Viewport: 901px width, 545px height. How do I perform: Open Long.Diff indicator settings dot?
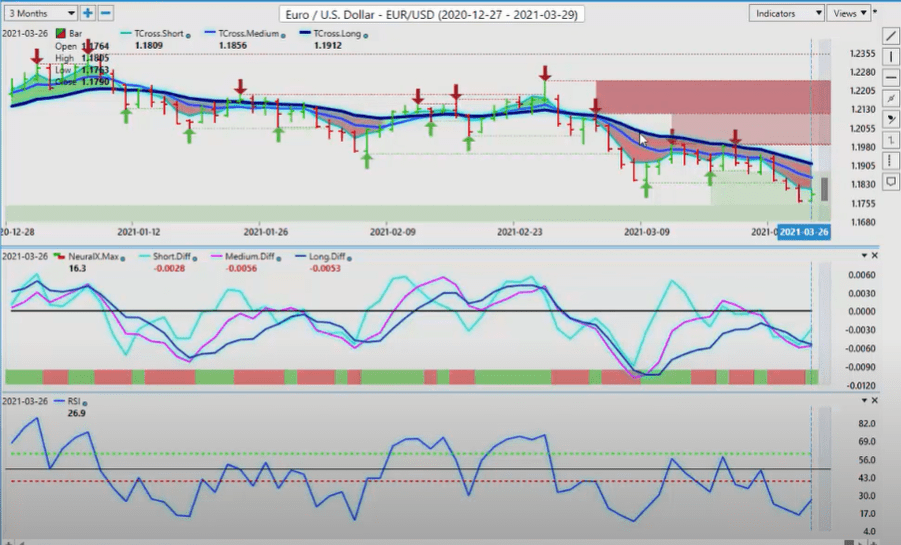349,258
